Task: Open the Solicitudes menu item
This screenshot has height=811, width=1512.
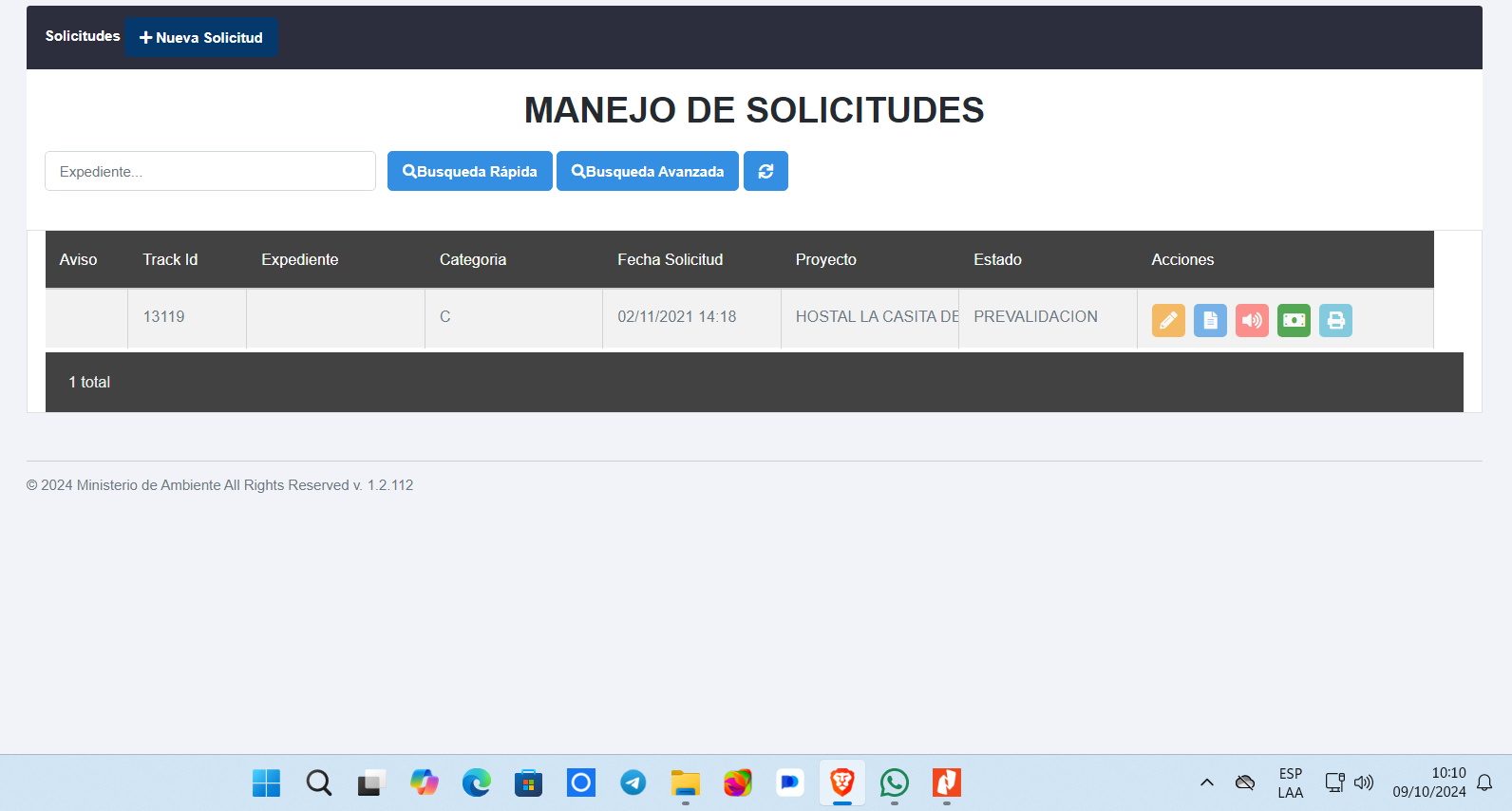Action: coord(83,36)
